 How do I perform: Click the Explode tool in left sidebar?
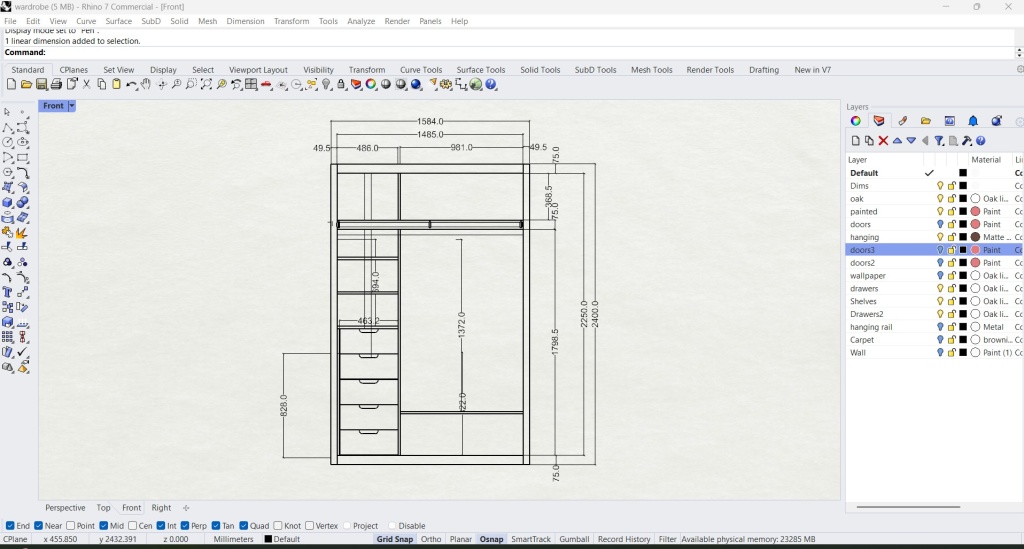[22, 232]
